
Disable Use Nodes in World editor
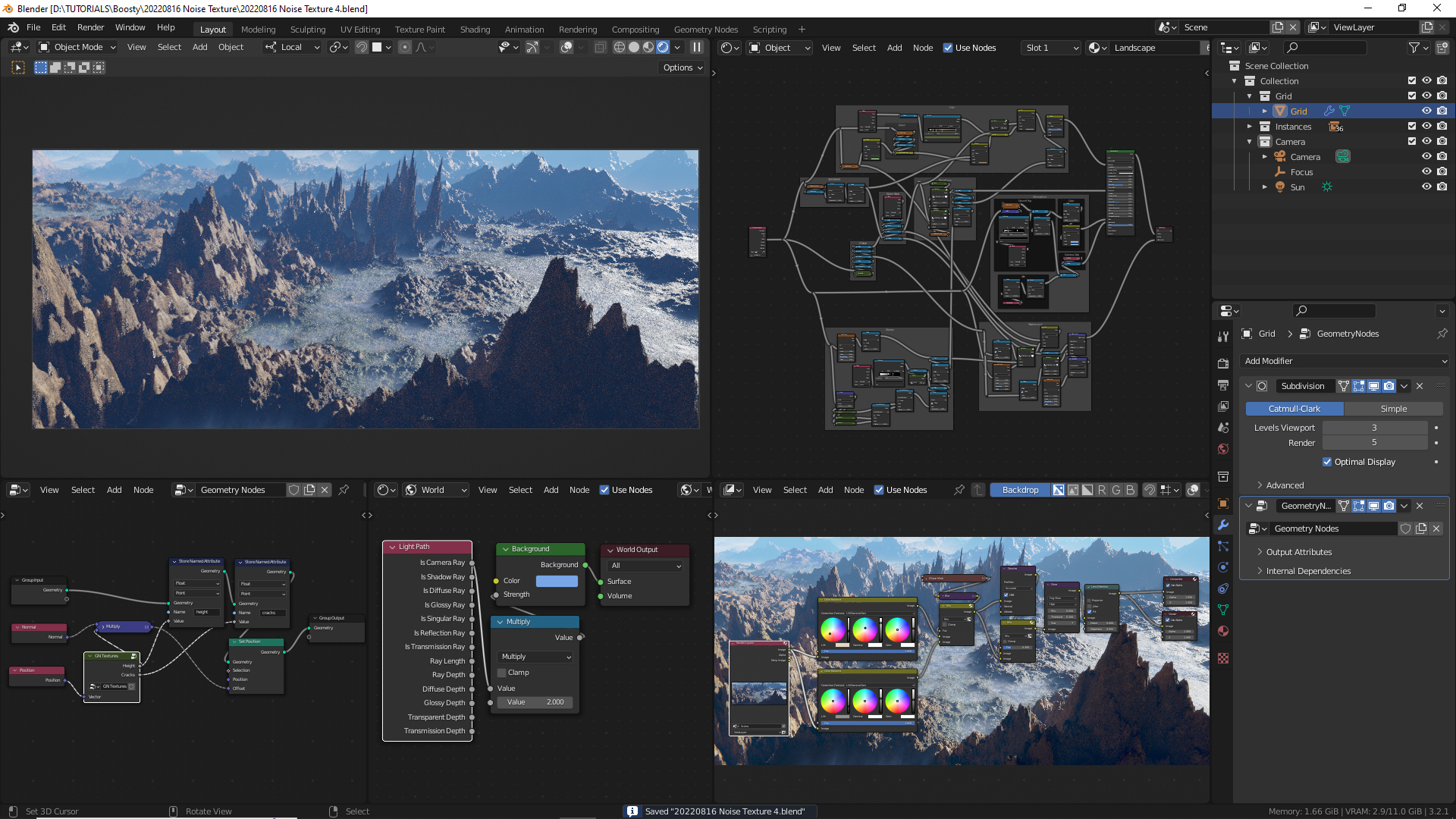[x=604, y=490]
